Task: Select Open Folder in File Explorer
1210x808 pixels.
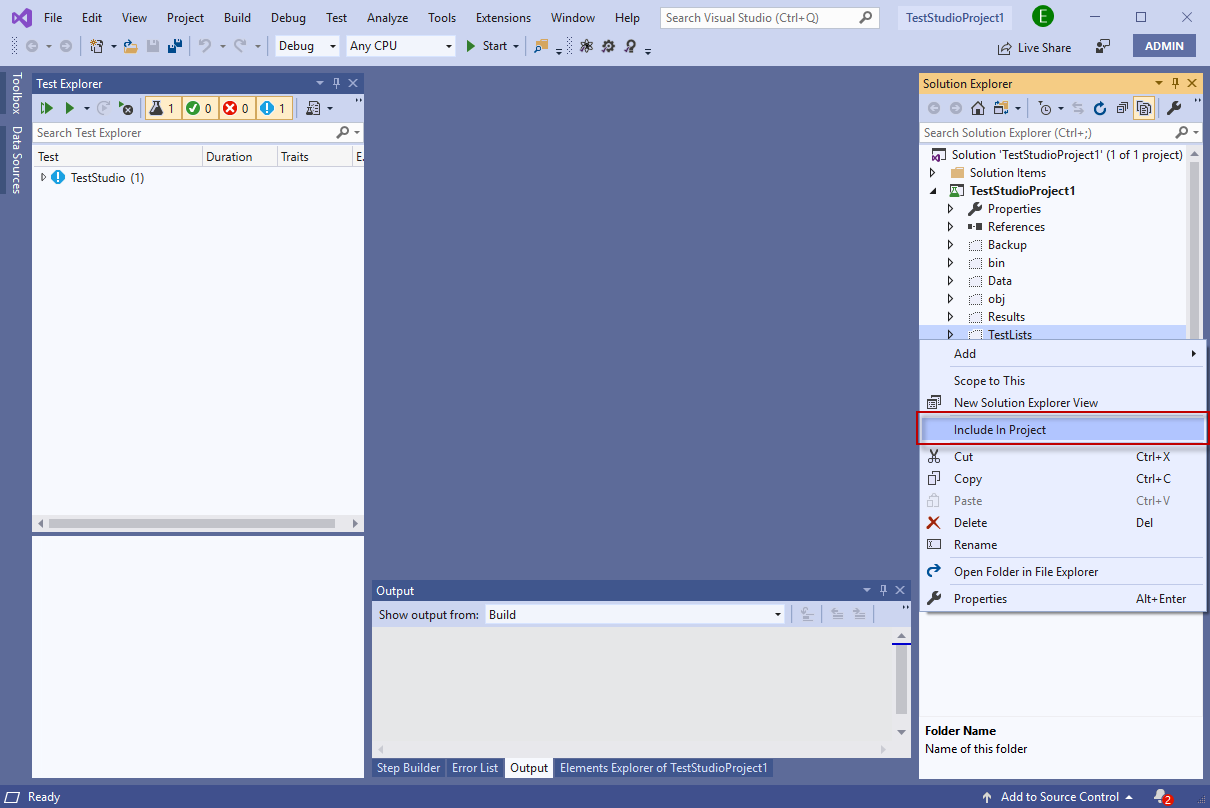Action: (x=1063, y=572)
